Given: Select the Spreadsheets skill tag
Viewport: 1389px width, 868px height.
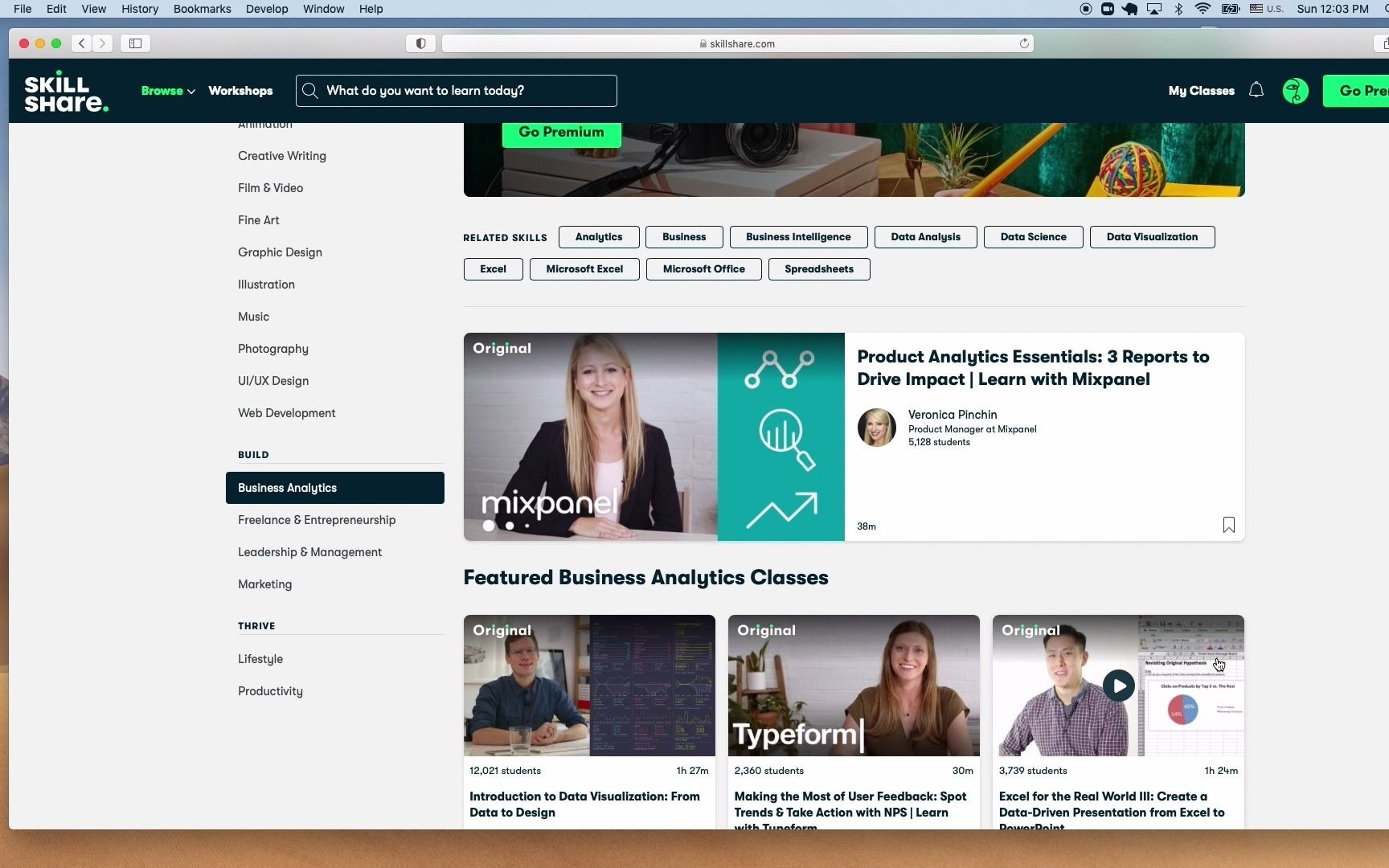Looking at the screenshot, I should coord(819,269).
